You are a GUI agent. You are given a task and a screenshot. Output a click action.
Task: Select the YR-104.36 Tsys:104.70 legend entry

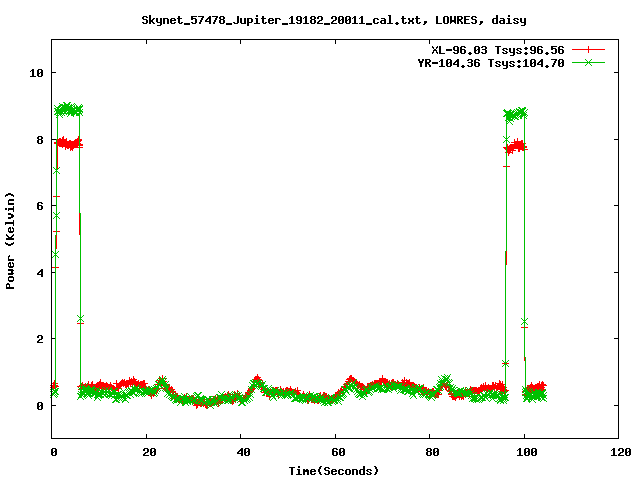[491, 63]
